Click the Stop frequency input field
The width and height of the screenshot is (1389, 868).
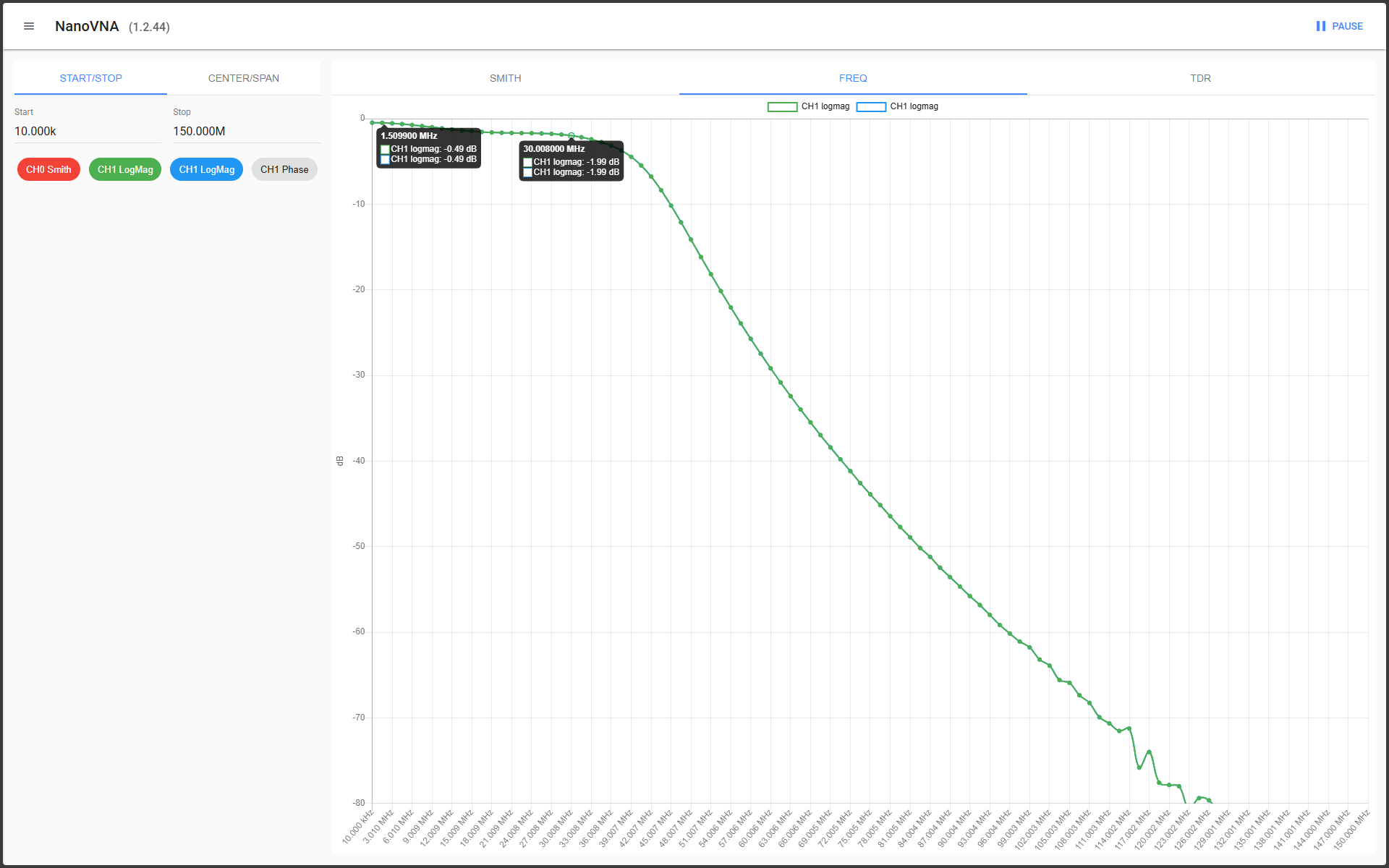[245, 131]
